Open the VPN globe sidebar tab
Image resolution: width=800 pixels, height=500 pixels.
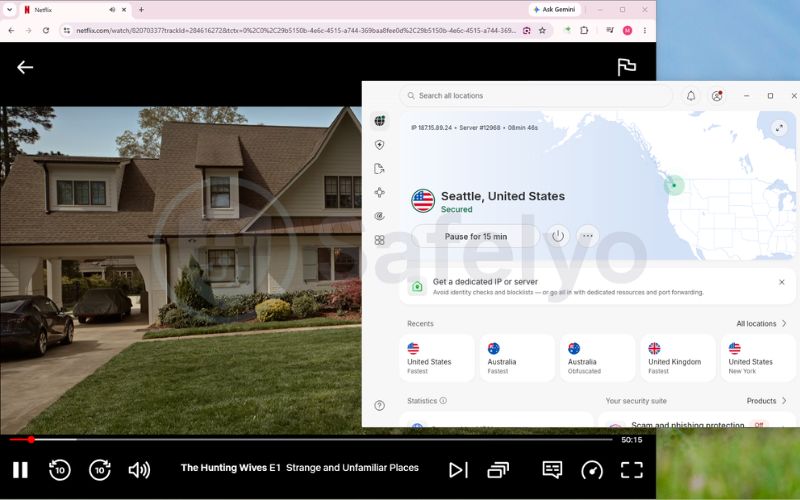[x=380, y=121]
